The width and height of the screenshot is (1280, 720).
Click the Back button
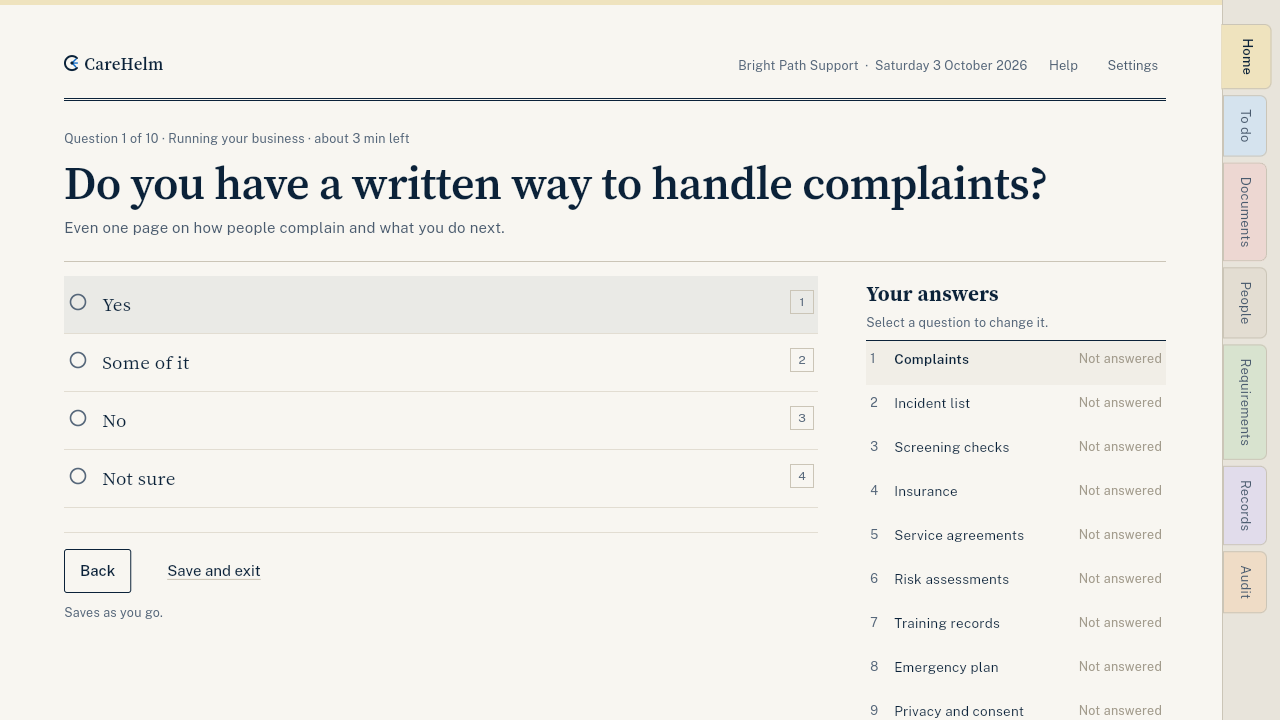97,571
